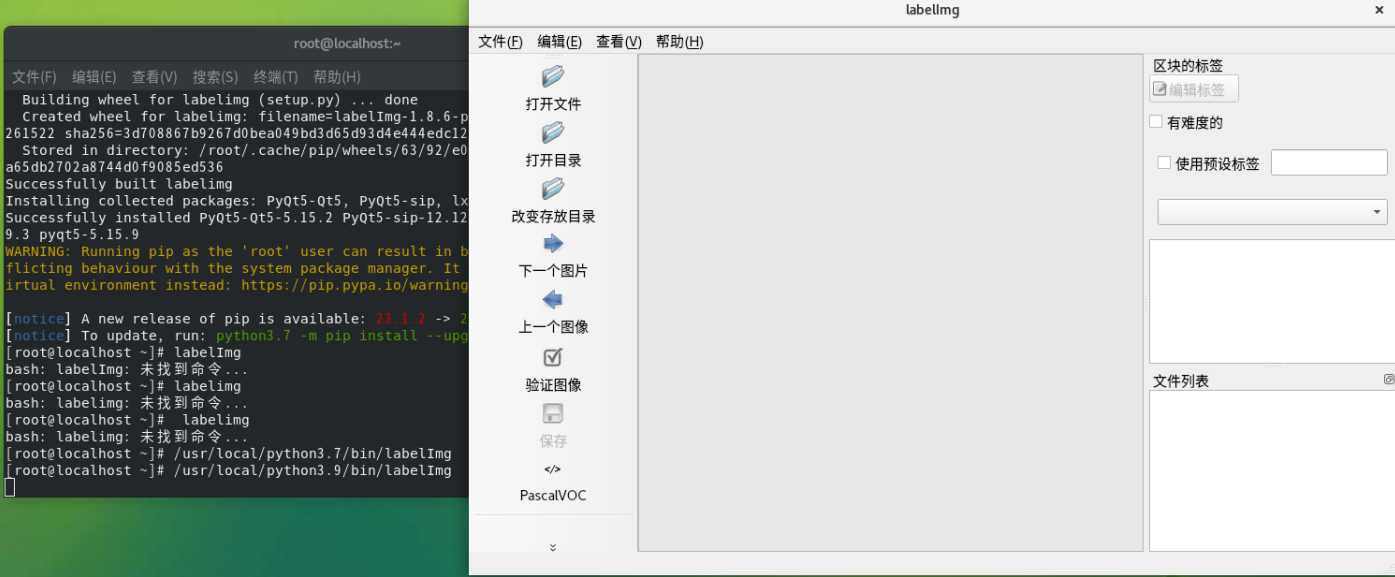Go to next image with 下一个图片 arrow
Screen dimensions: 1395x577
[553, 244]
